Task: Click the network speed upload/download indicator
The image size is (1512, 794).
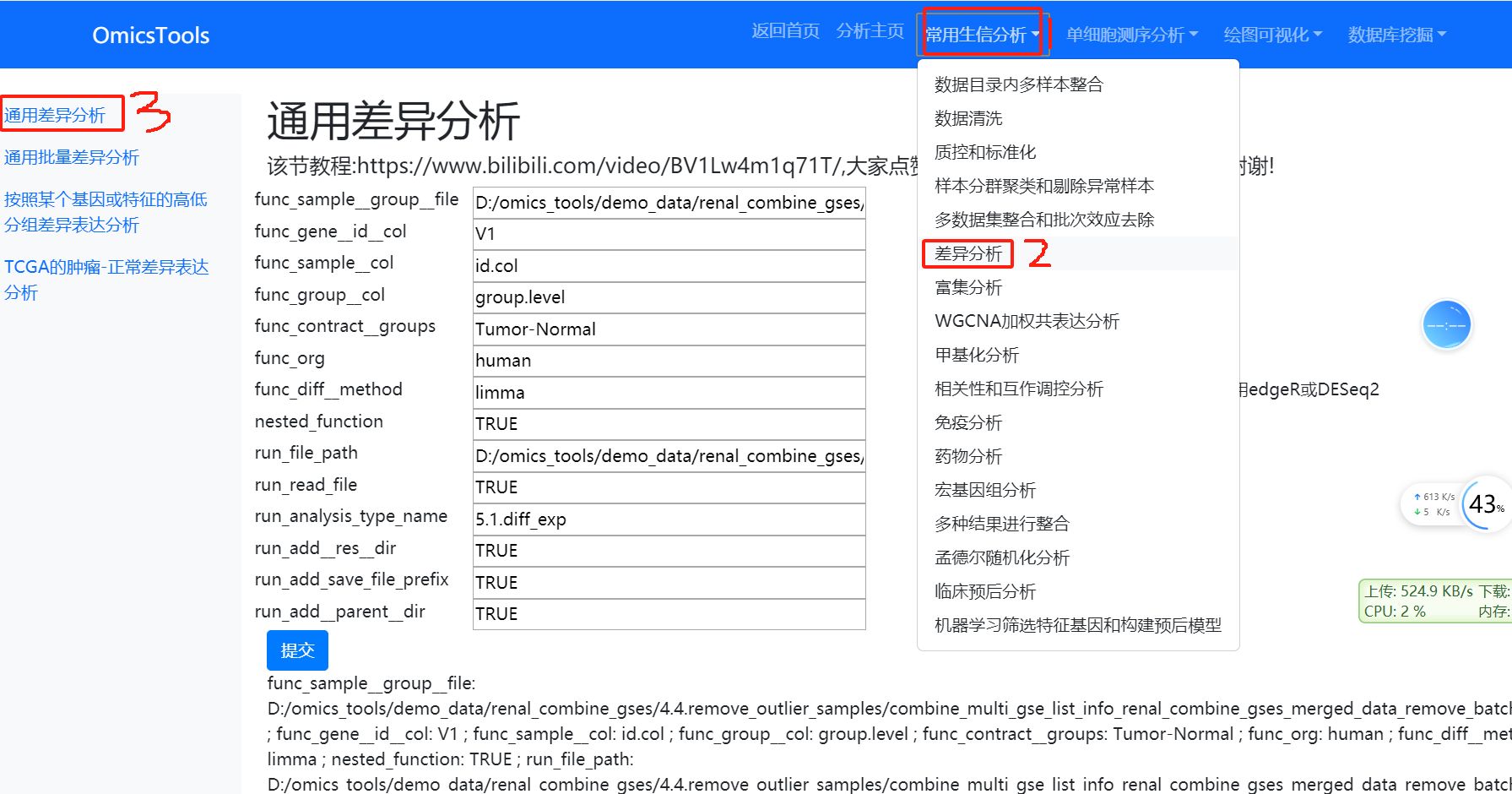Action: [1432, 504]
